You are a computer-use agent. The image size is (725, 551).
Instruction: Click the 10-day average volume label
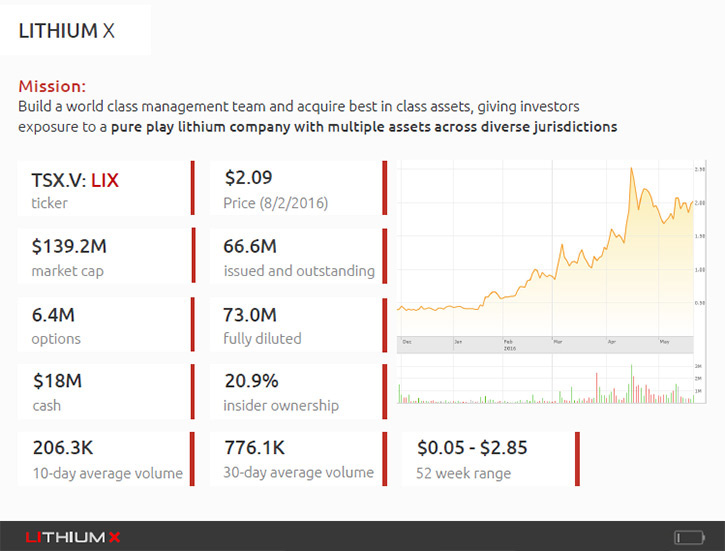[x=108, y=473]
